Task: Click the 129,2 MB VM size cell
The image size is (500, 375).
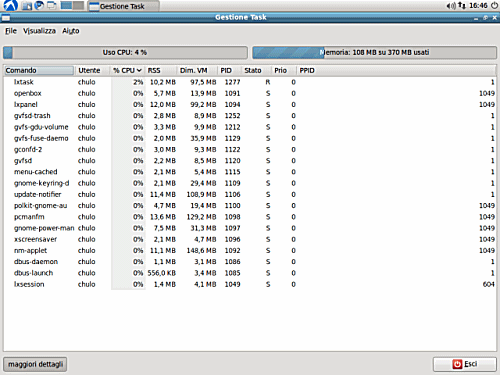Action: pos(201,217)
